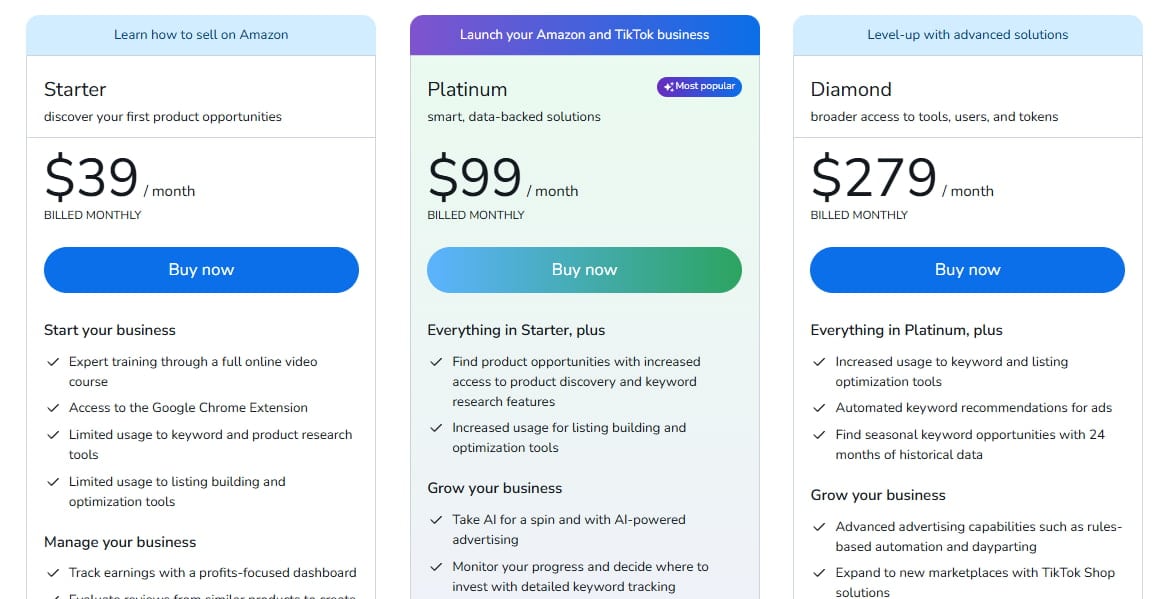The width and height of the screenshot is (1167, 599).
Task: Select the "Learn how to sell on Amazon" banner
Action: 201,34
